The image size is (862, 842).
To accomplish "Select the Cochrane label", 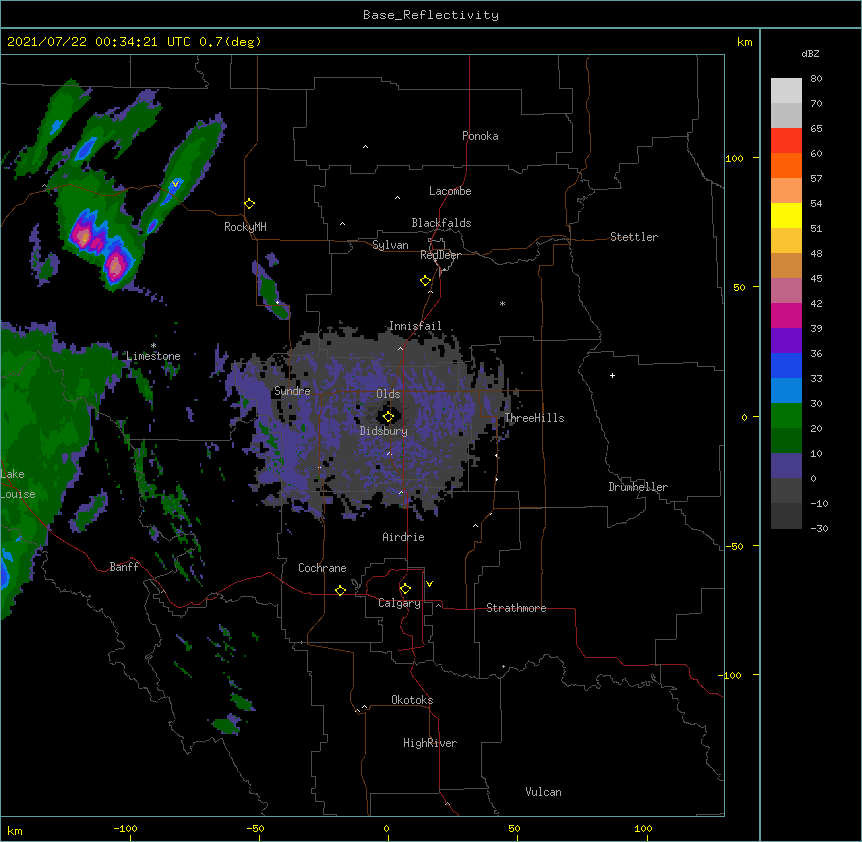I will tap(322, 568).
